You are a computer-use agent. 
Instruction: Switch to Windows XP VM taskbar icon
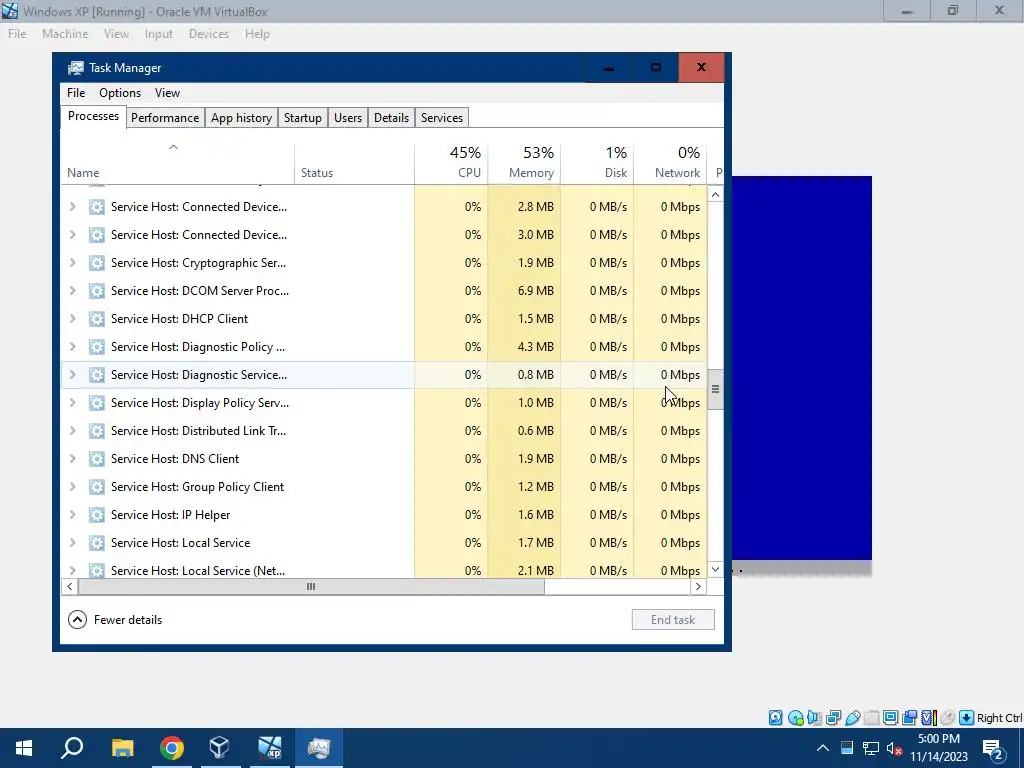(269, 748)
